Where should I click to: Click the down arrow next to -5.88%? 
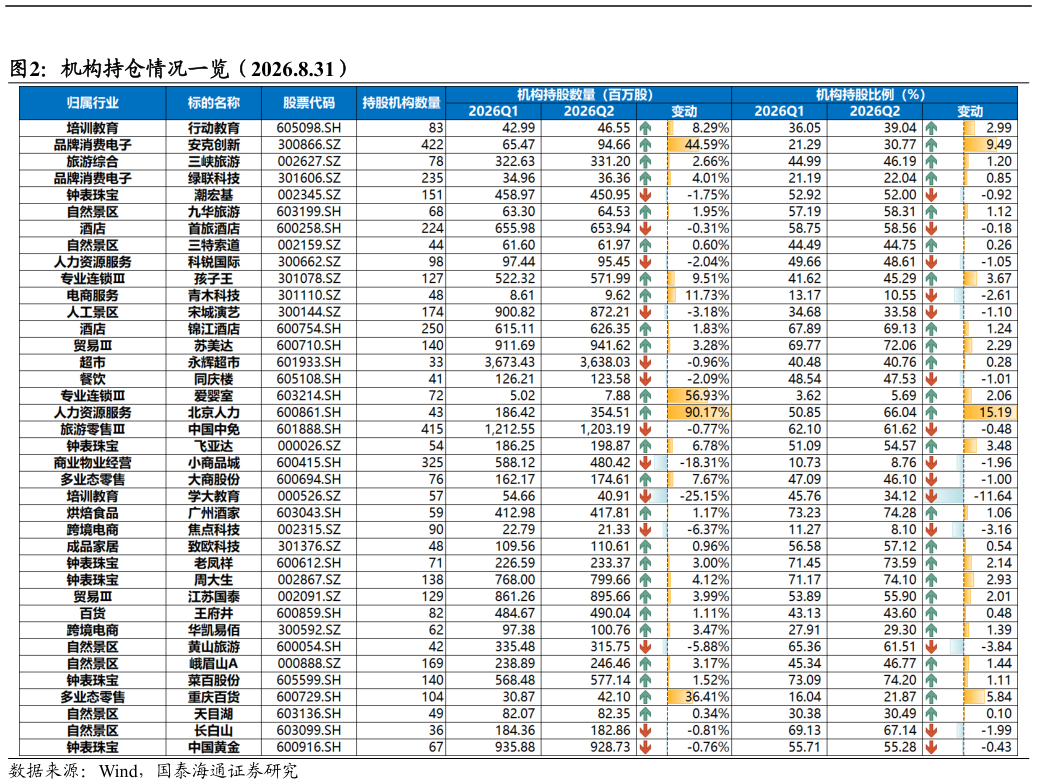click(x=645, y=647)
